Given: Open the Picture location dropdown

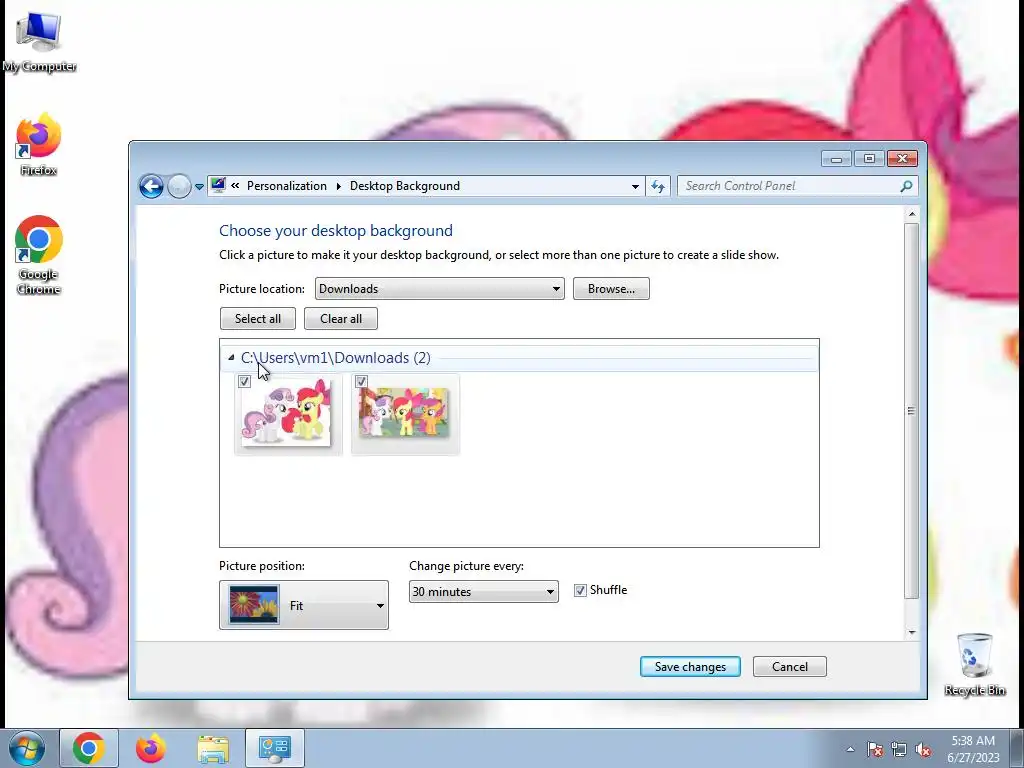Looking at the screenshot, I should click(x=440, y=289).
